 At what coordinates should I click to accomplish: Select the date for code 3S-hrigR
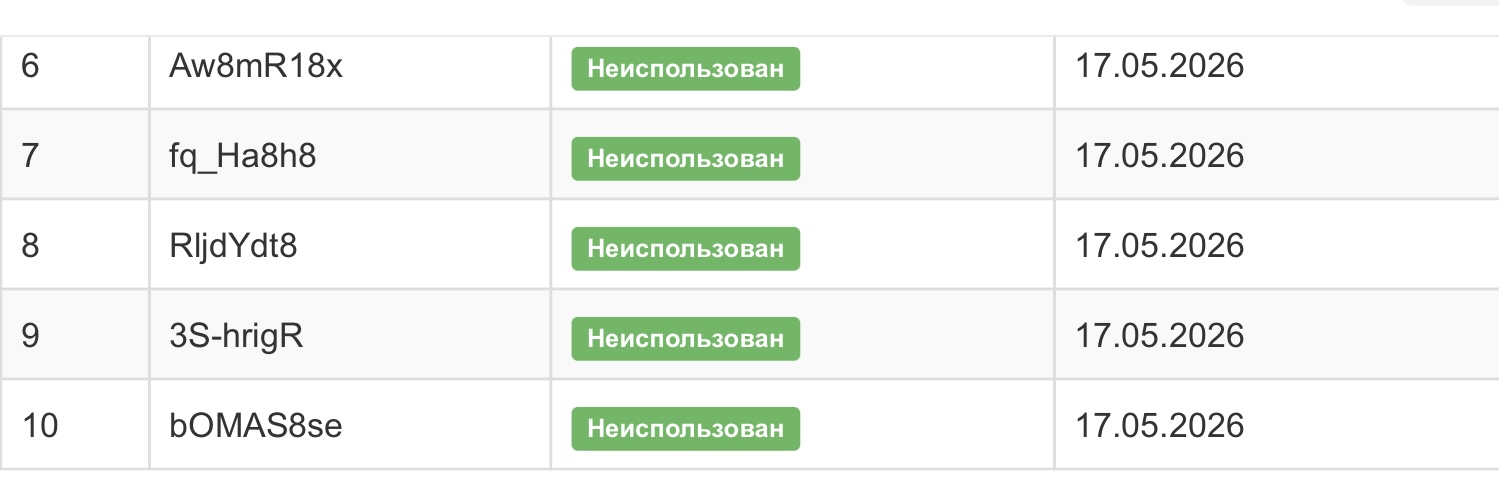pos(1159,337)
